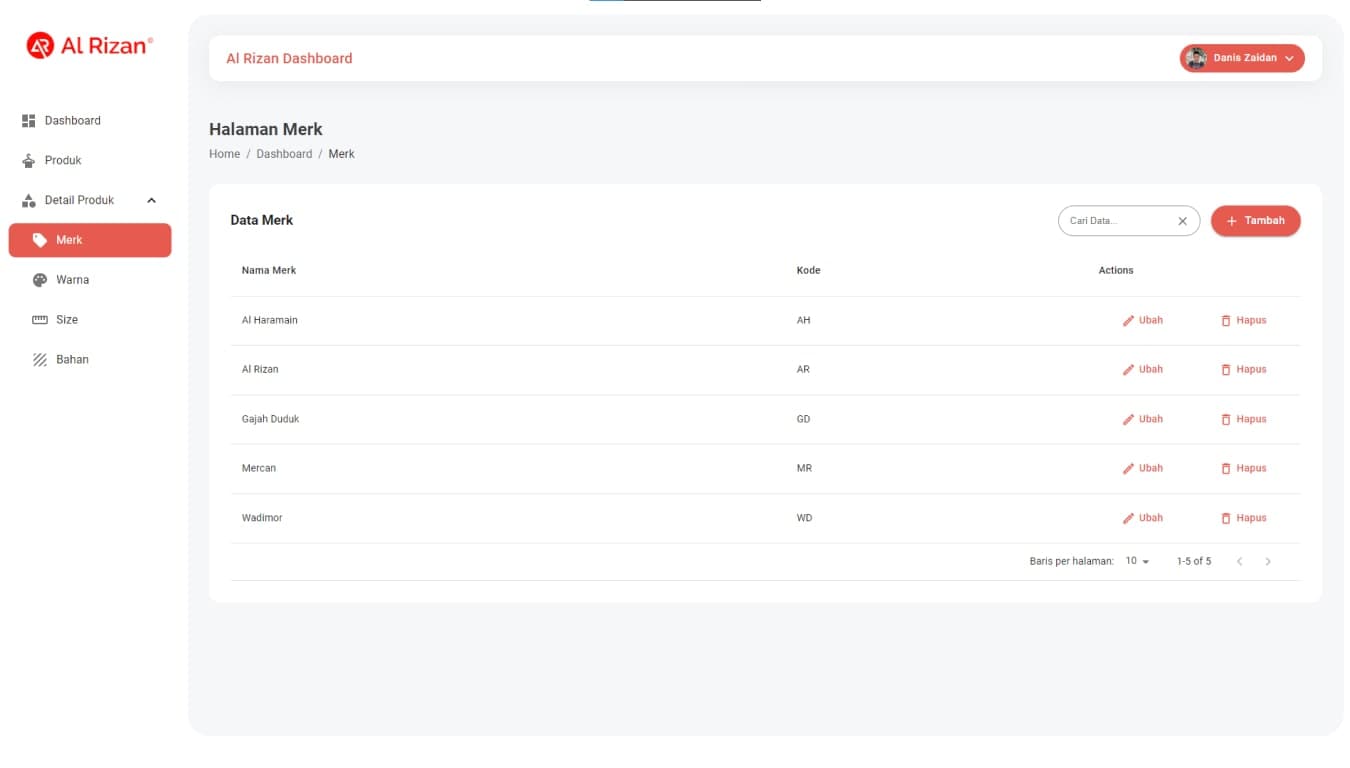
Task: Click the pencil icon for Al Haramain
Action: tap(1128, 321)
